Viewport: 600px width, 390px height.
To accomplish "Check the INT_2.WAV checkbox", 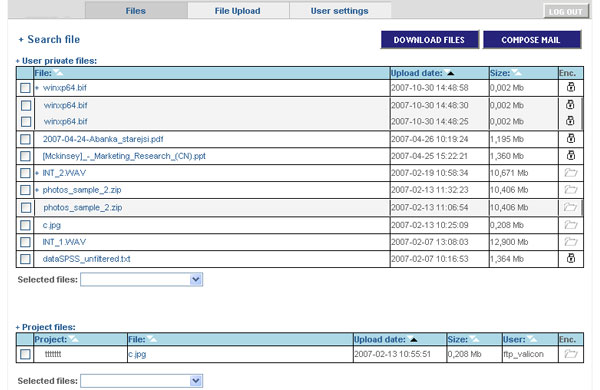I will point(25,173).
